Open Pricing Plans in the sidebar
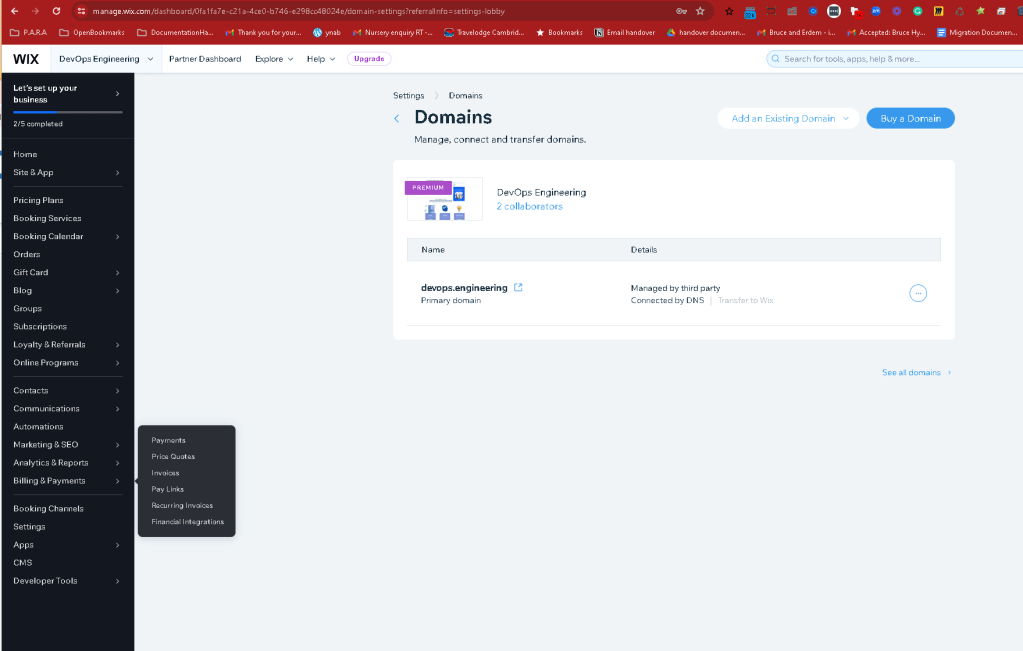 38,200
